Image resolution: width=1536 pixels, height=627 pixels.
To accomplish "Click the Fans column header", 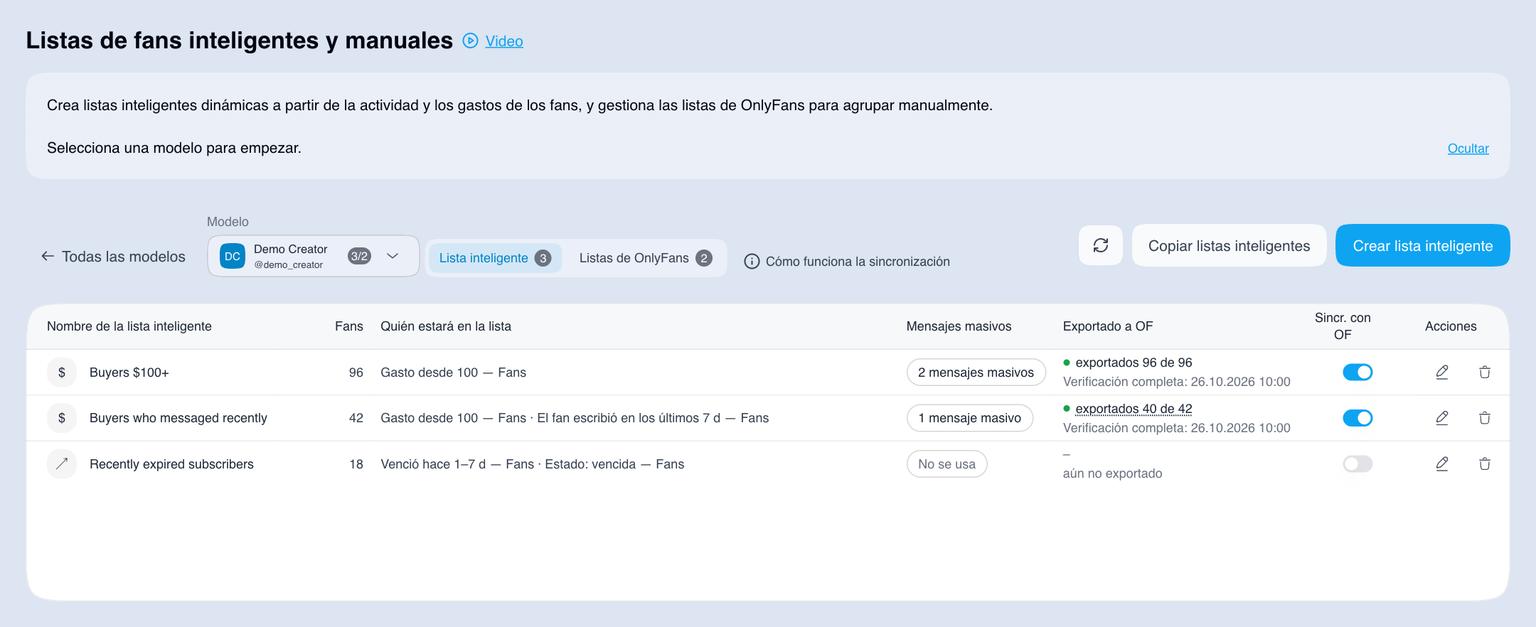I will coord(349,326).
